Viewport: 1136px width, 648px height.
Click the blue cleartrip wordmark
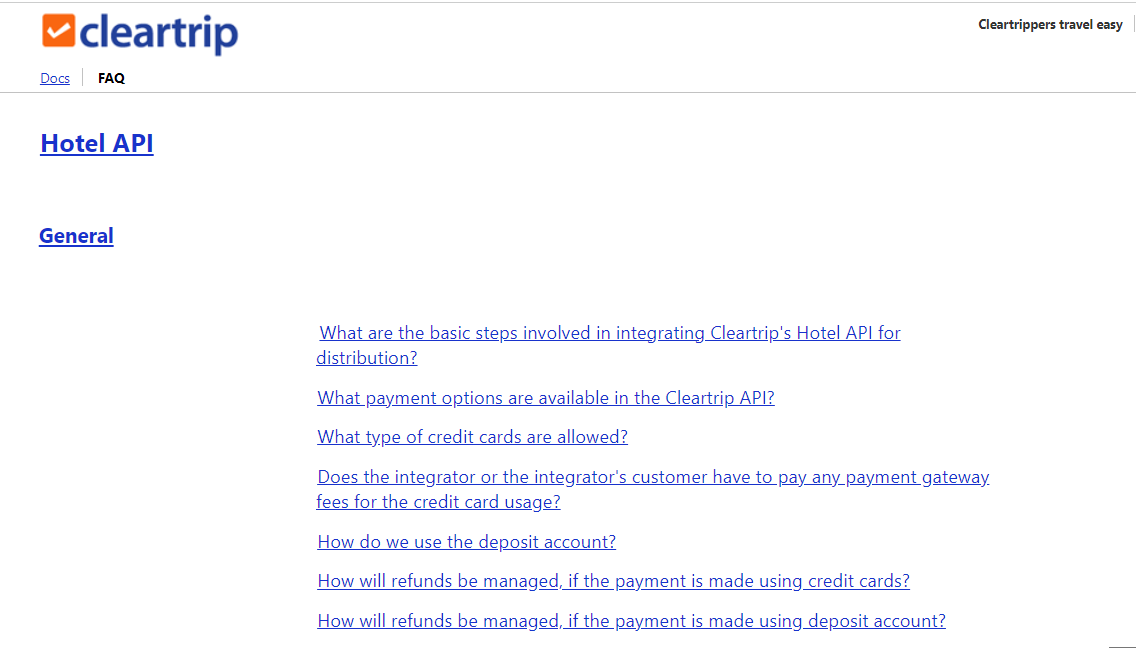[158, 33]
